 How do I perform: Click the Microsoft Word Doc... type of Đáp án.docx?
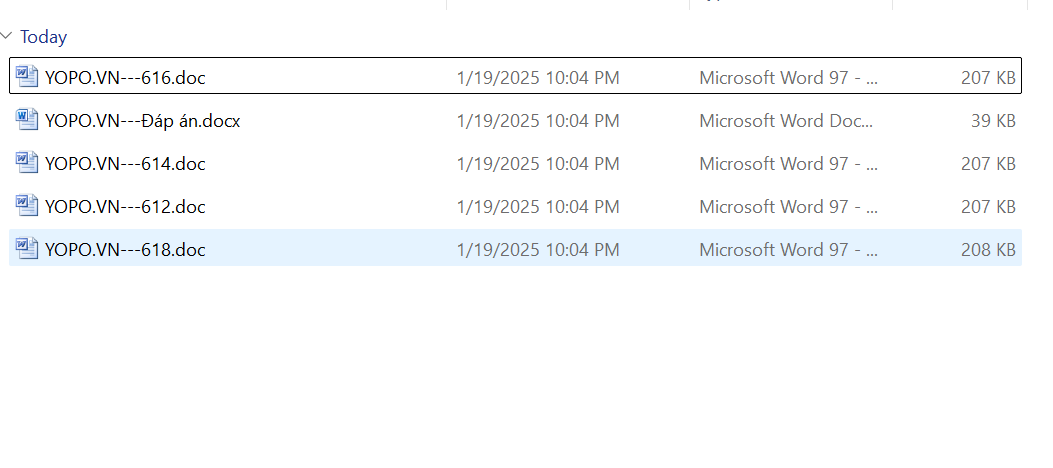coord(785,121)
